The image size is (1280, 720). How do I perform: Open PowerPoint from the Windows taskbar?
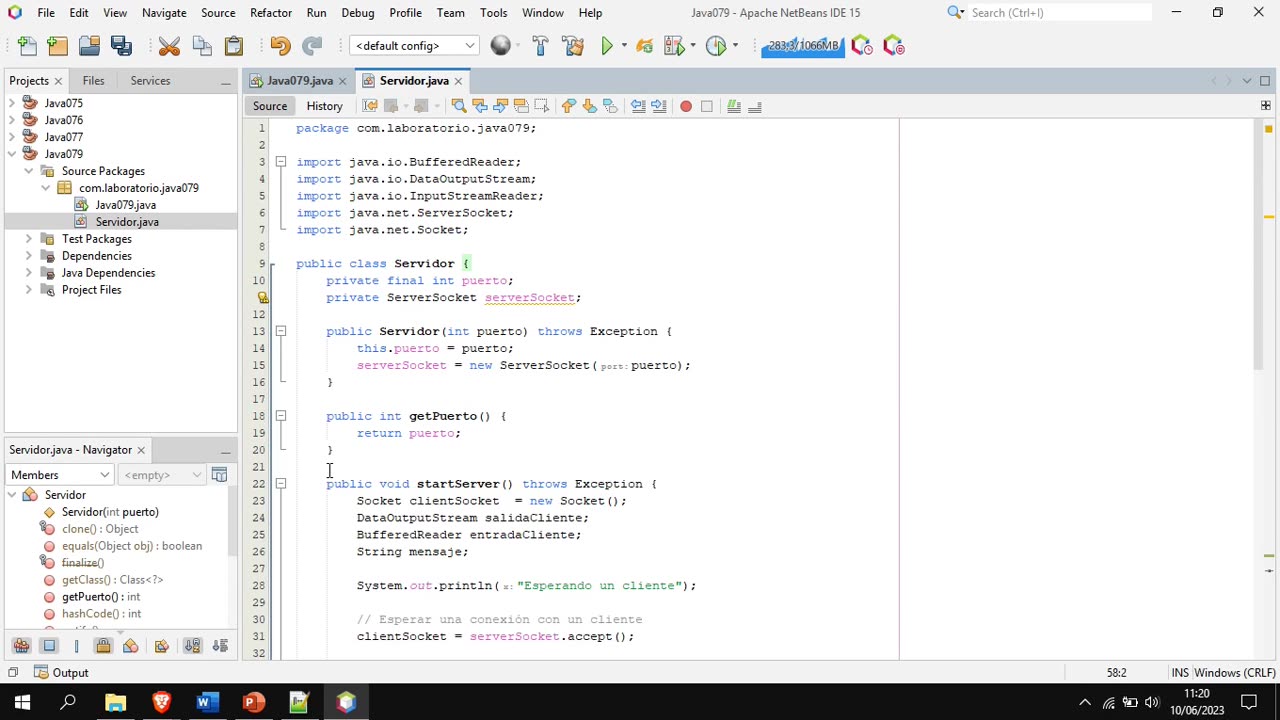[x=253, y=702]
